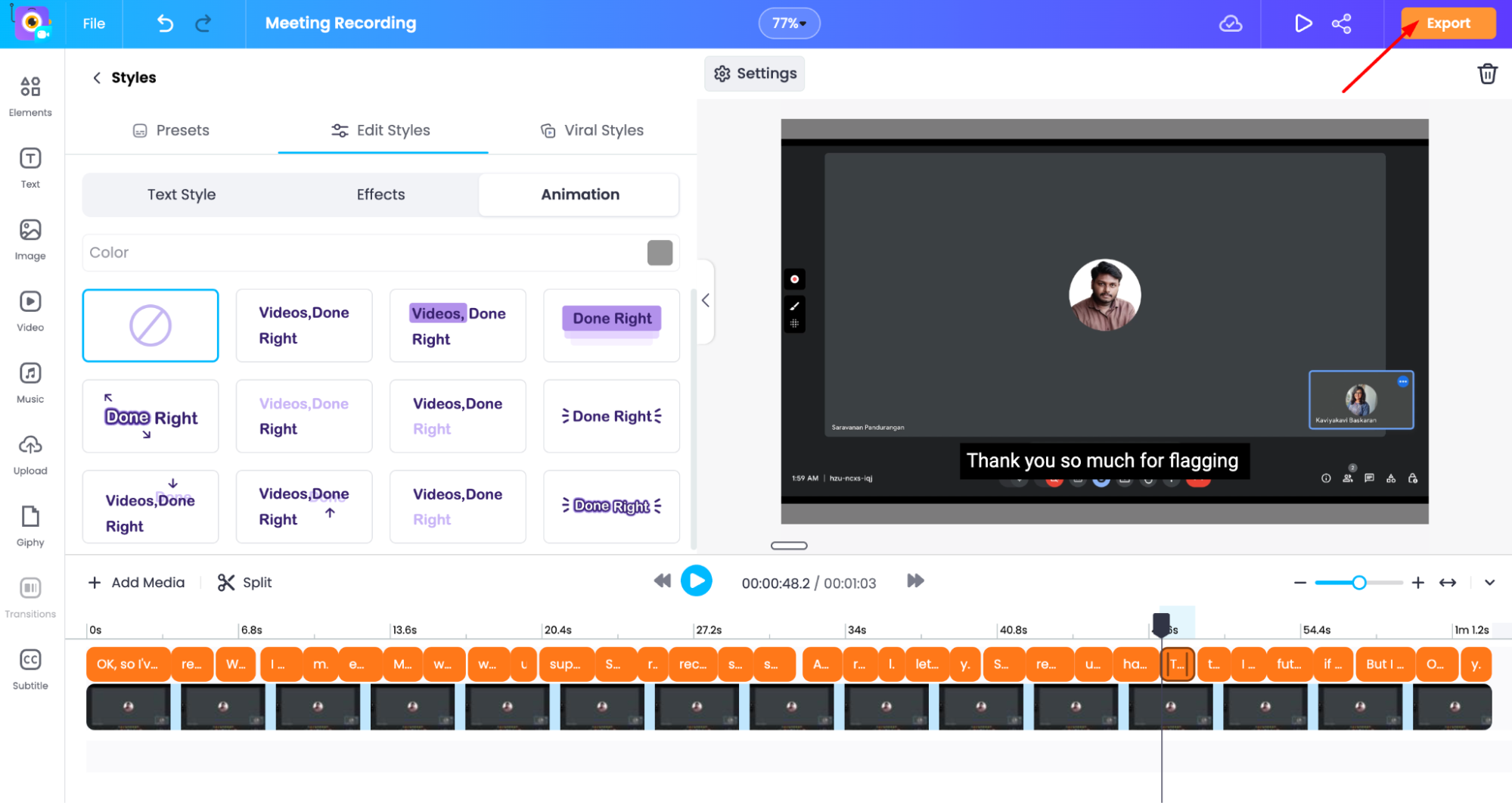The width and height of the screenshot is (1512, 803).
Task: Open the File menu
Action: [x=94, y=23]
